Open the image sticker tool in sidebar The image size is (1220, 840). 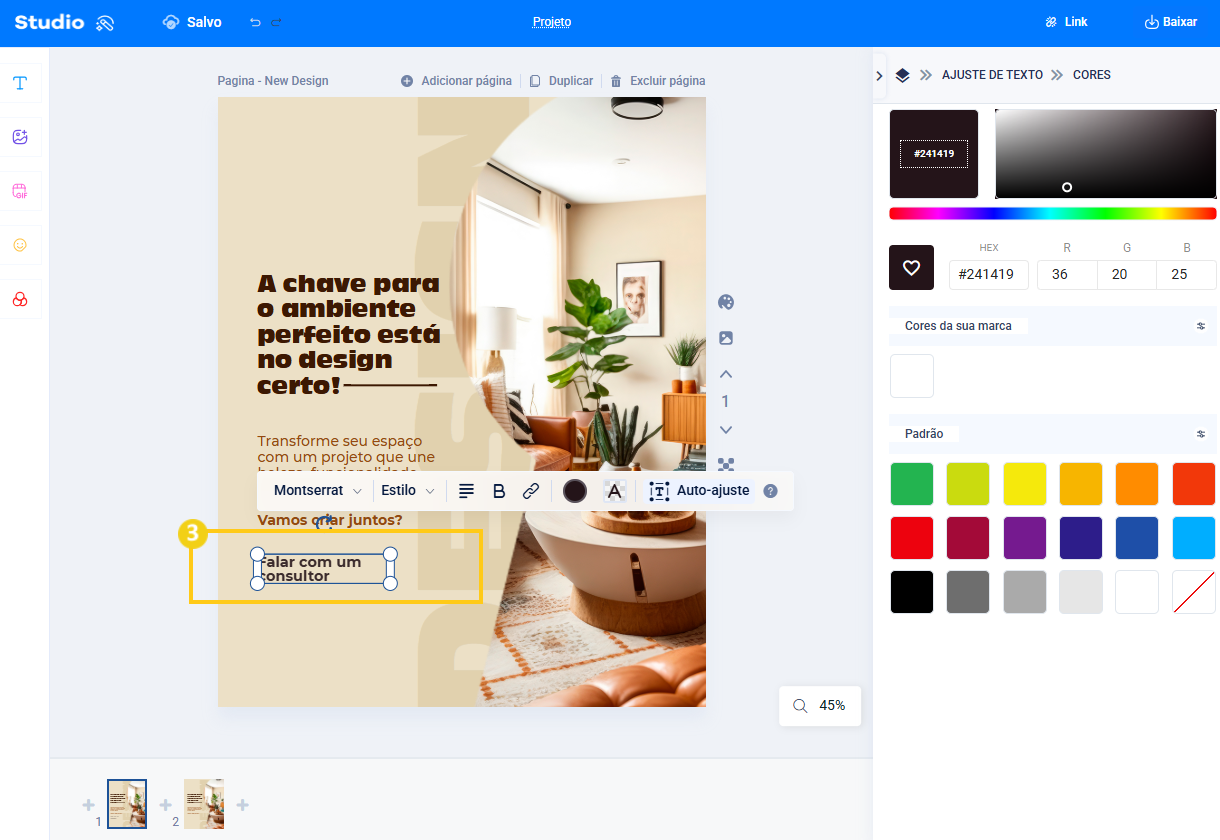pos(20,137)
